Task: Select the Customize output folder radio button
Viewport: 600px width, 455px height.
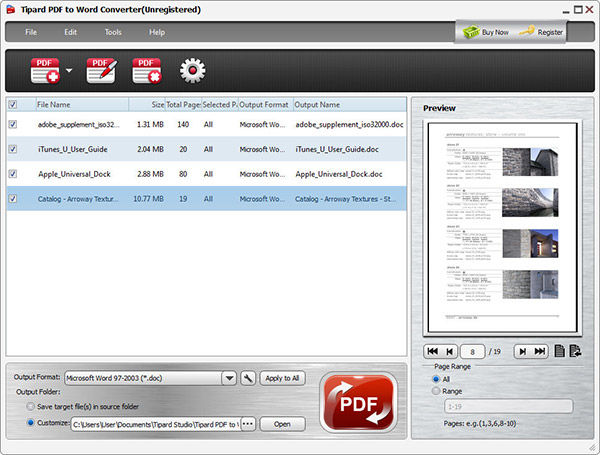Action: pos(31,423)
